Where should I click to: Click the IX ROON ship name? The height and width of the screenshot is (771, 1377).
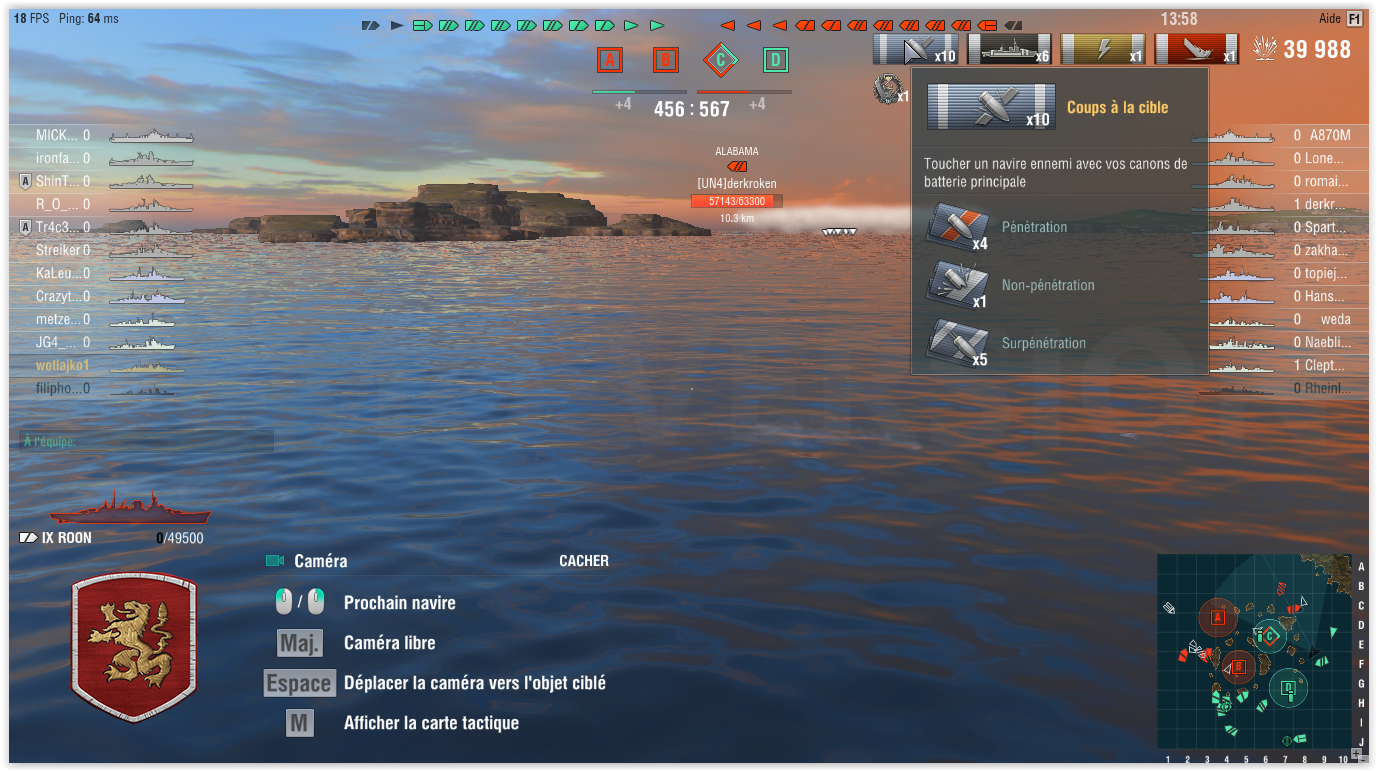66,538
